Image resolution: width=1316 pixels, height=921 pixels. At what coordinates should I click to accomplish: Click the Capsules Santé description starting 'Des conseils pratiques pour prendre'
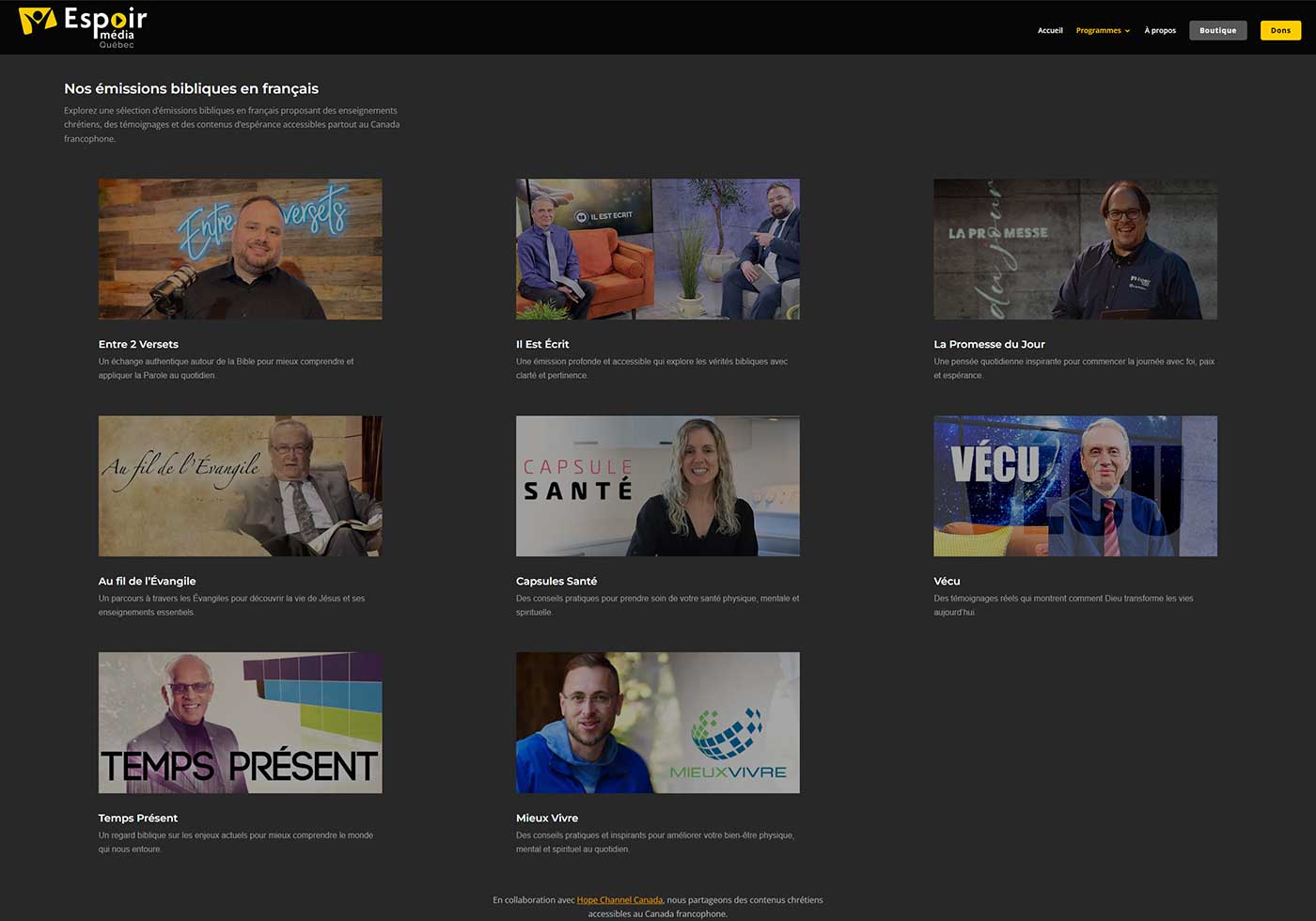657,605
